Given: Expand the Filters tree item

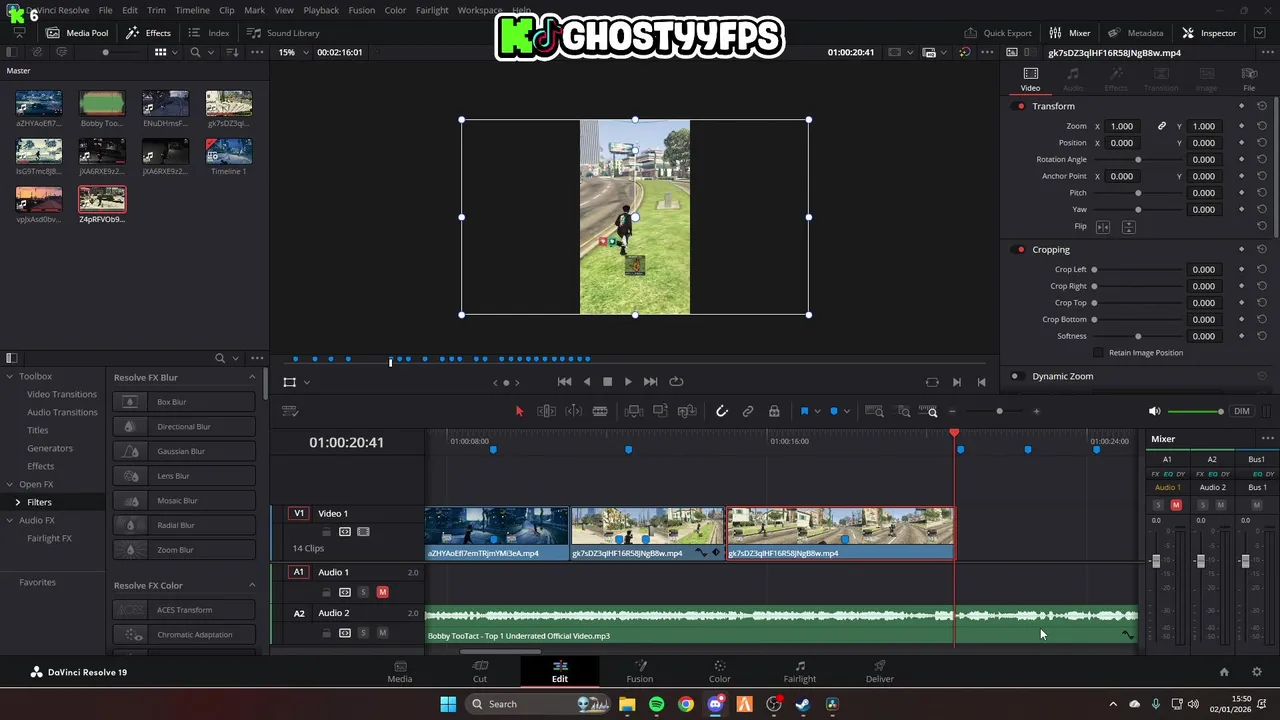Looking at the screenshot, I should pyautogui.click(x=17, y=502).
